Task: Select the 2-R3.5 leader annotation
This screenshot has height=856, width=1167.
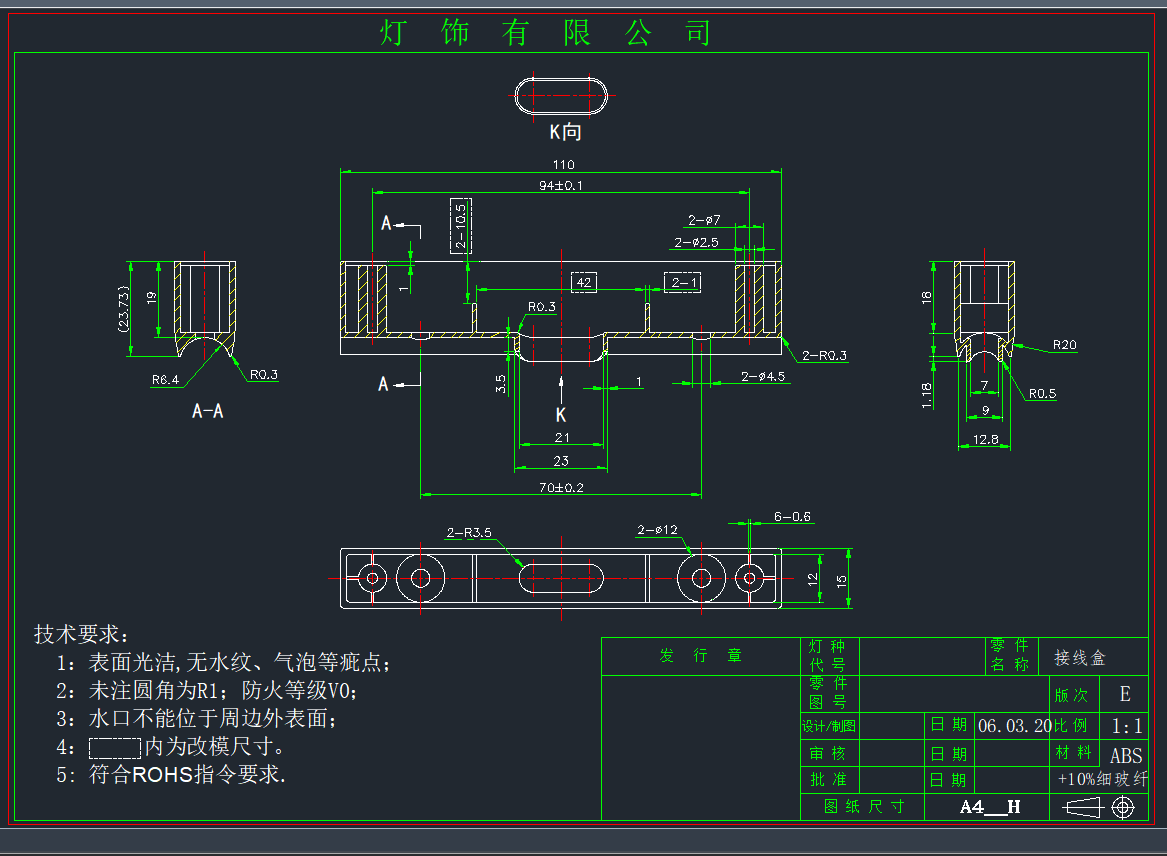Action: (469, 533)
